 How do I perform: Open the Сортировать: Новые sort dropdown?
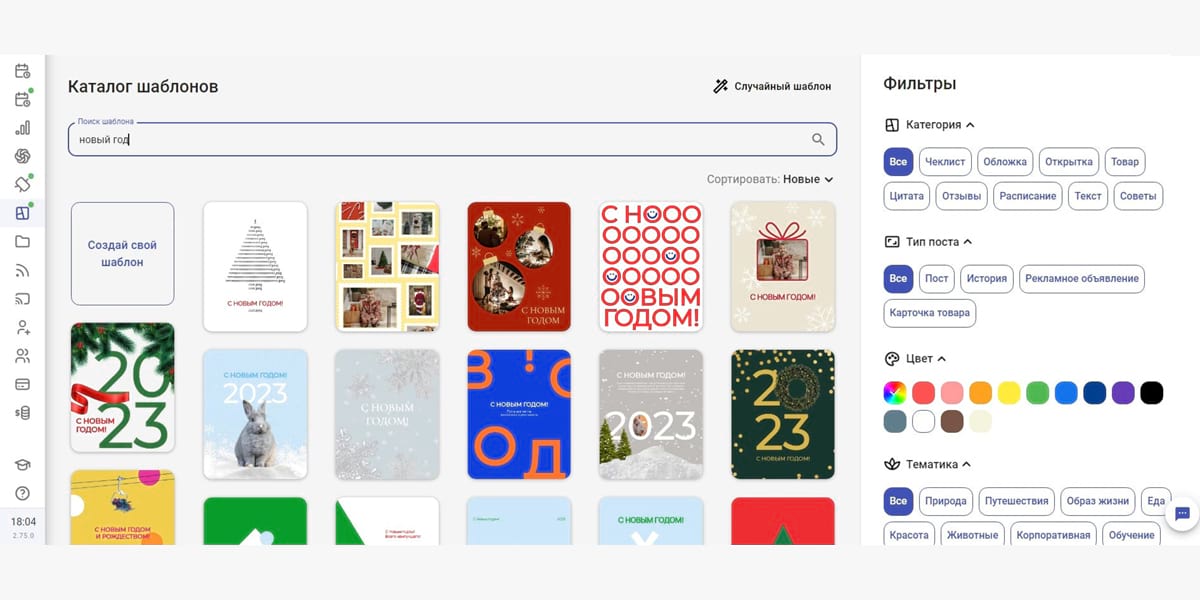770,179
